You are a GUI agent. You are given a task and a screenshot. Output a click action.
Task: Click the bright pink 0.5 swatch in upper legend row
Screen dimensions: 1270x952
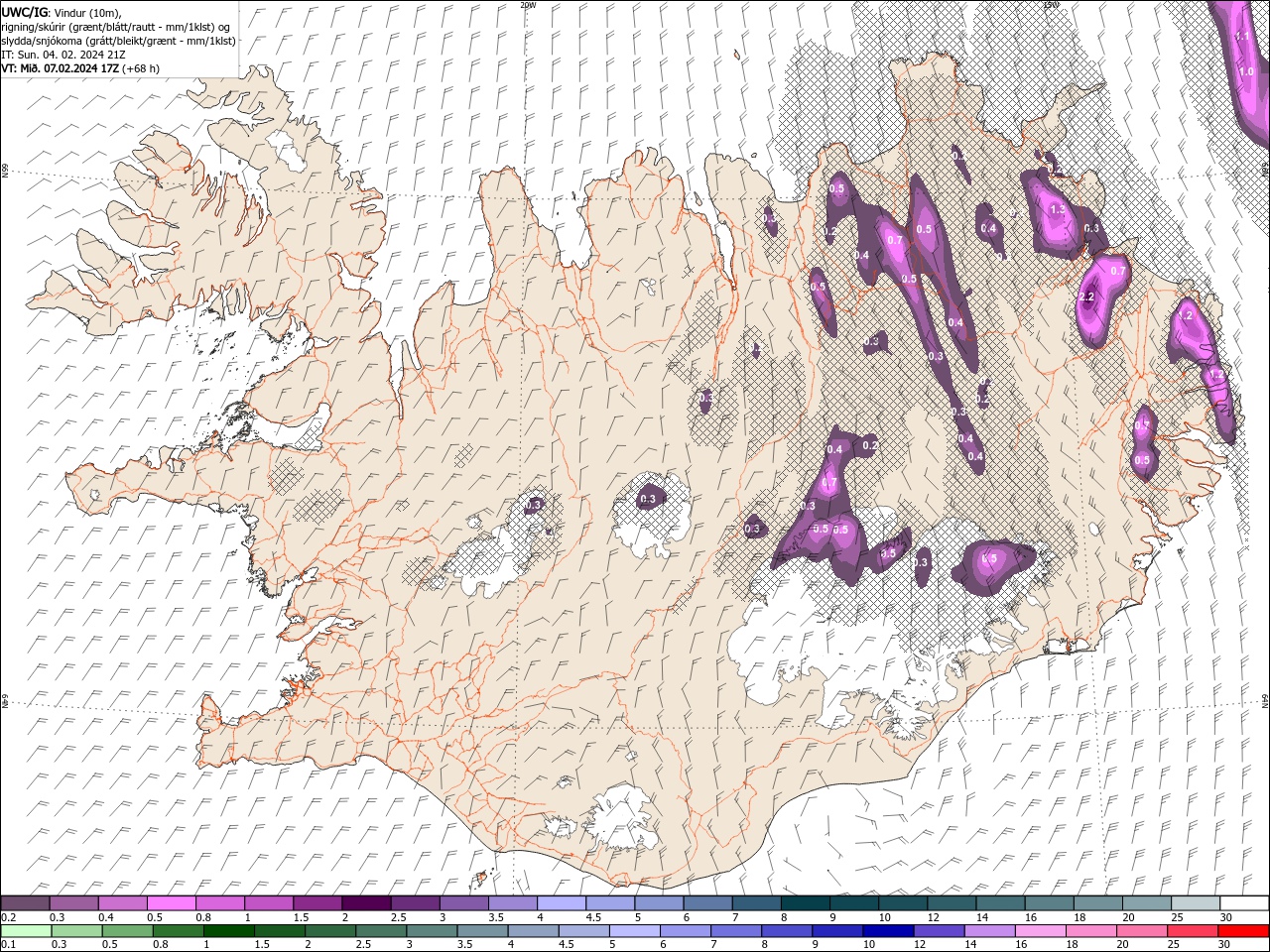171,903
